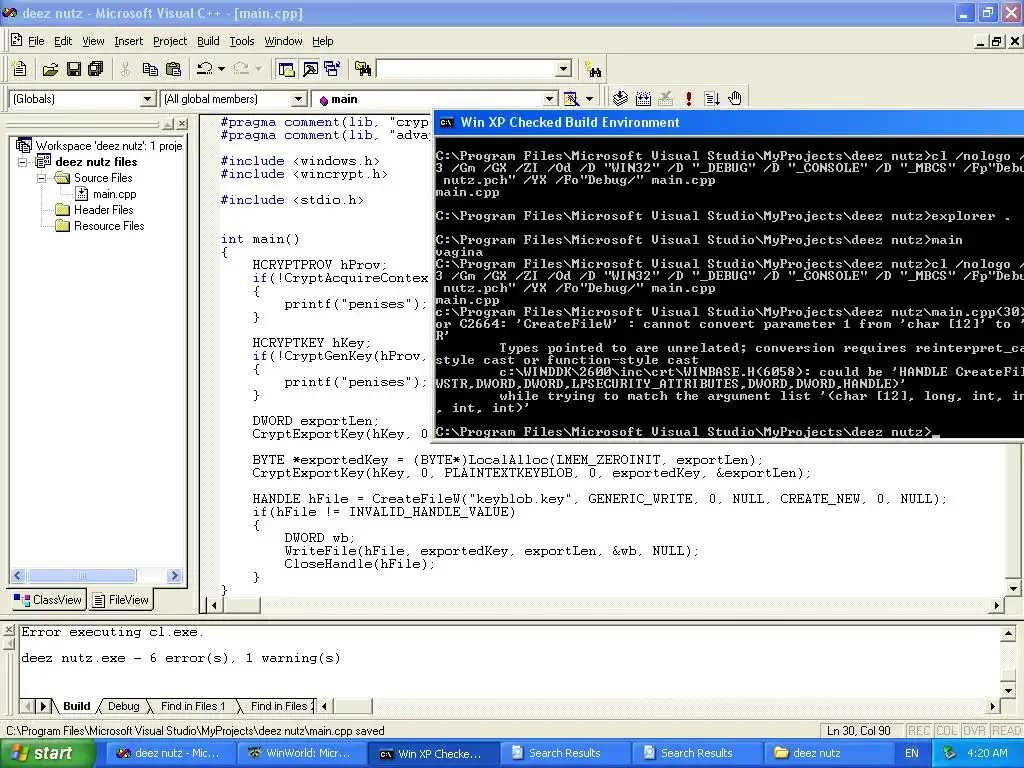Click the Paste clipboard icon
This screenshot has height=768, width=1024.
click(x=173, y=69)
